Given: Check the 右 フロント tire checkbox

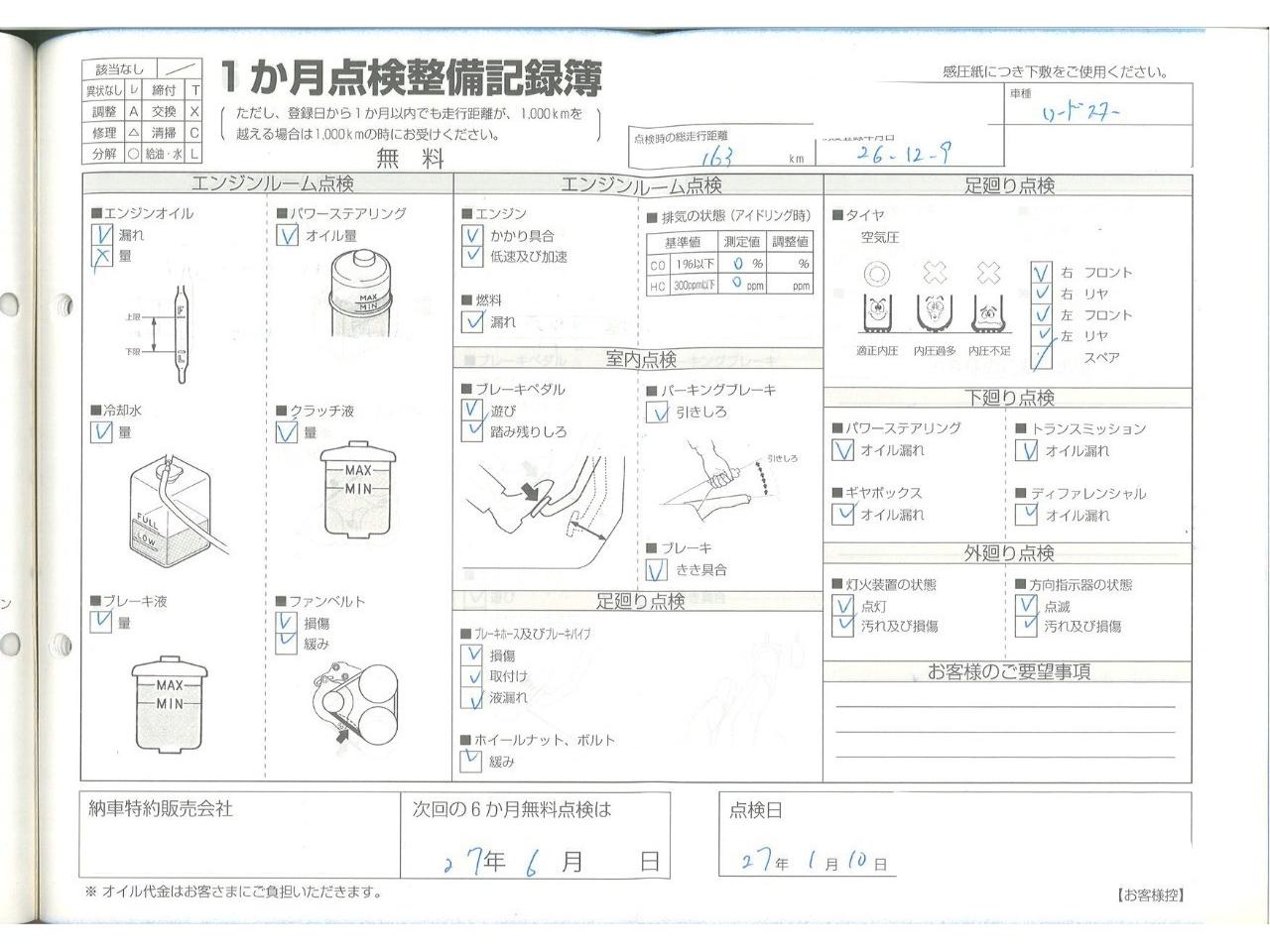Looking at the screenshot, I should point(1041,273).
